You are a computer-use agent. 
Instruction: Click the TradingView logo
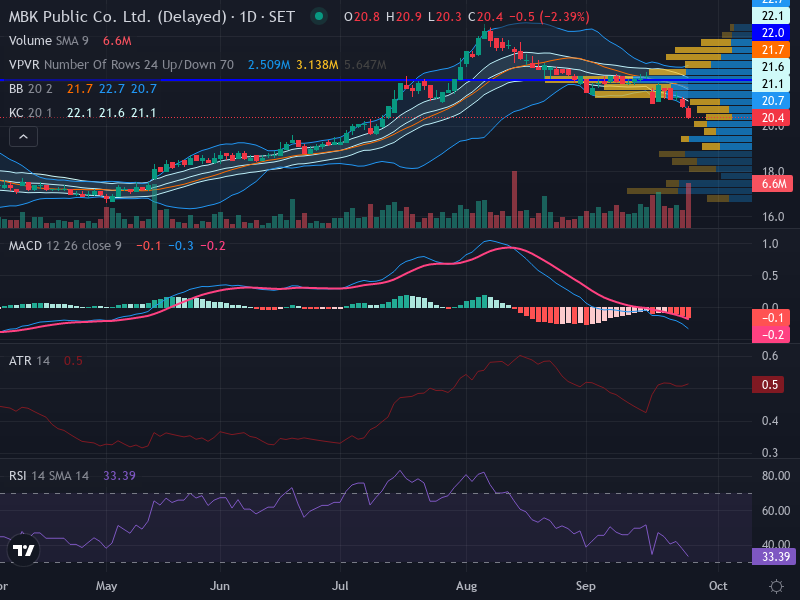(x=23, y=550)
